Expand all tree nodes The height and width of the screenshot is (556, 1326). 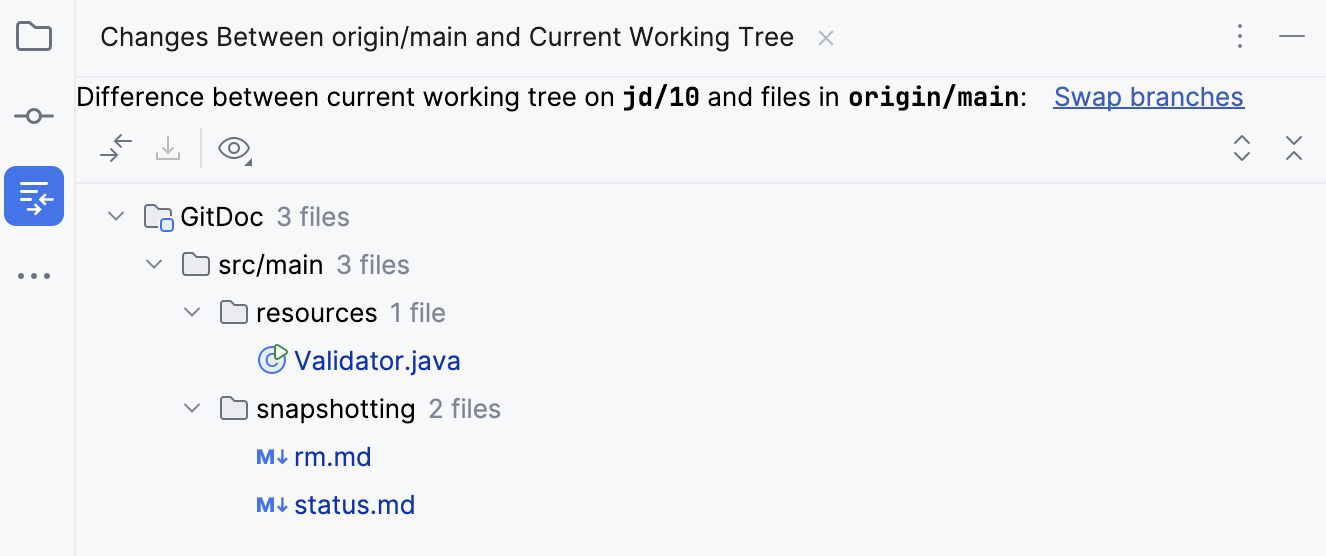[1242, 149]
